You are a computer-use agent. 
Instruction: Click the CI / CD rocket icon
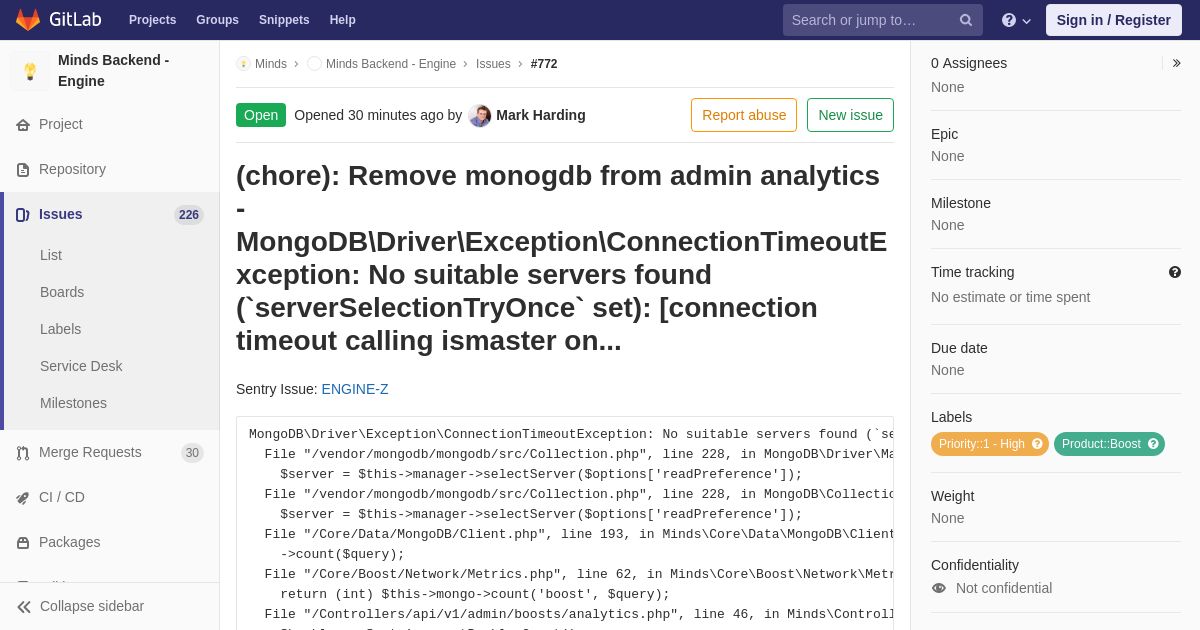pos(23,498)
